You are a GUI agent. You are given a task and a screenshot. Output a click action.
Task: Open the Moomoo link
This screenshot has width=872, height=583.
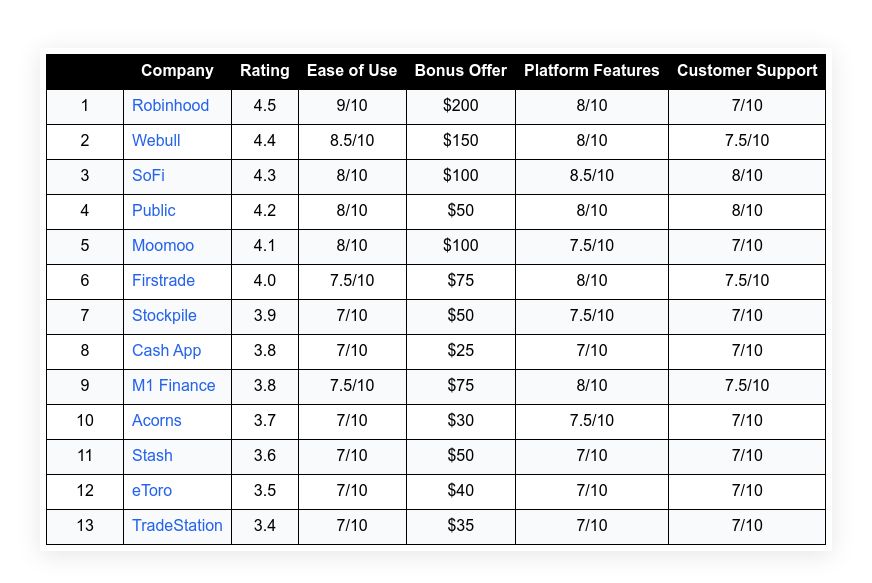click(163, 246)
